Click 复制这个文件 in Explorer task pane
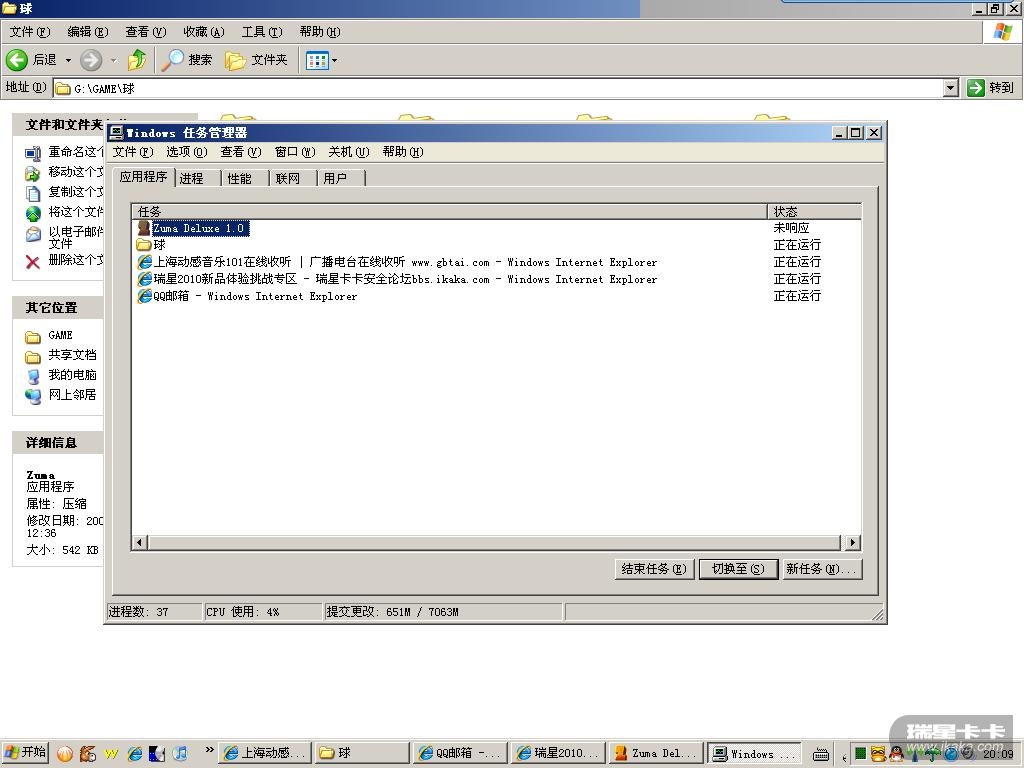The height and width of the screenshot is (768, 1024). (x=64, y=192)
